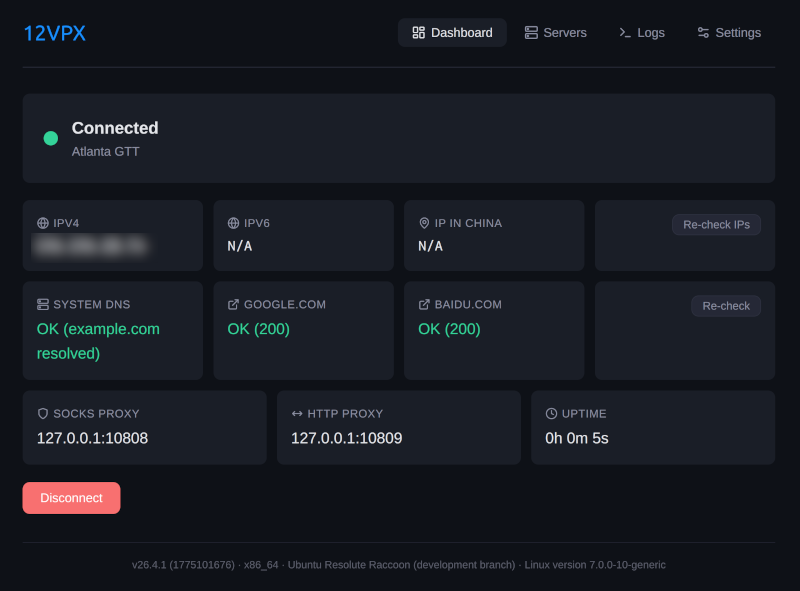Open the Dashboard tab
800x591 pixels.
coord(452,33)
